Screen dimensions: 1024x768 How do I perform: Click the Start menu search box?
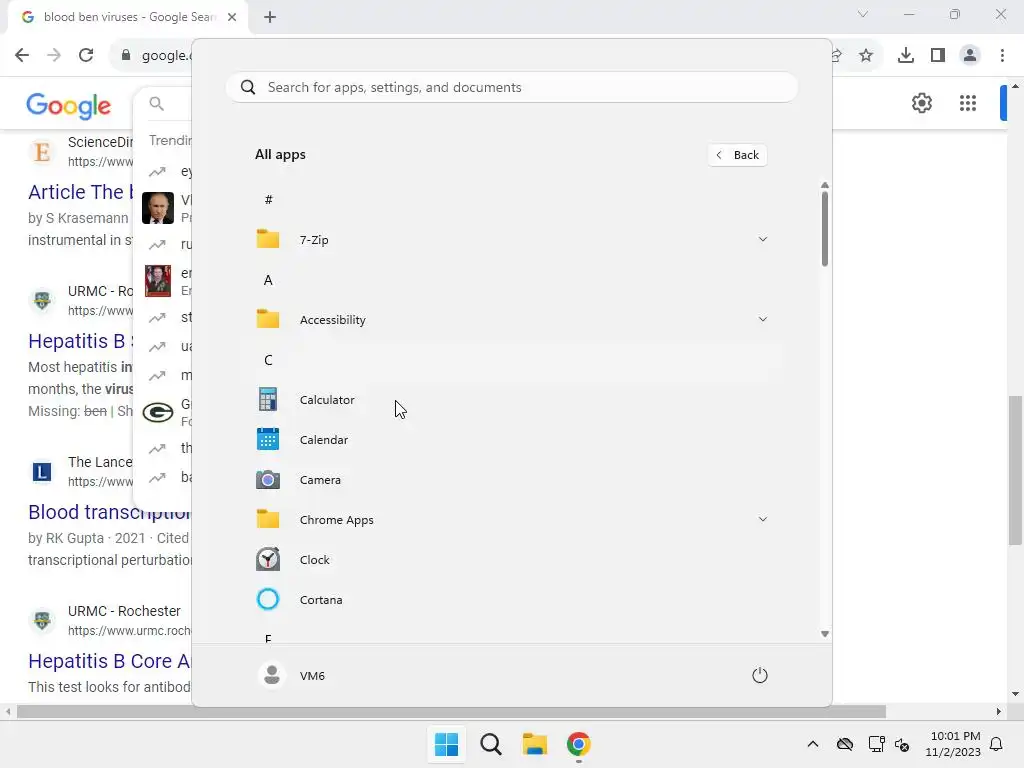pyautogui.click(x=511, y=88)
